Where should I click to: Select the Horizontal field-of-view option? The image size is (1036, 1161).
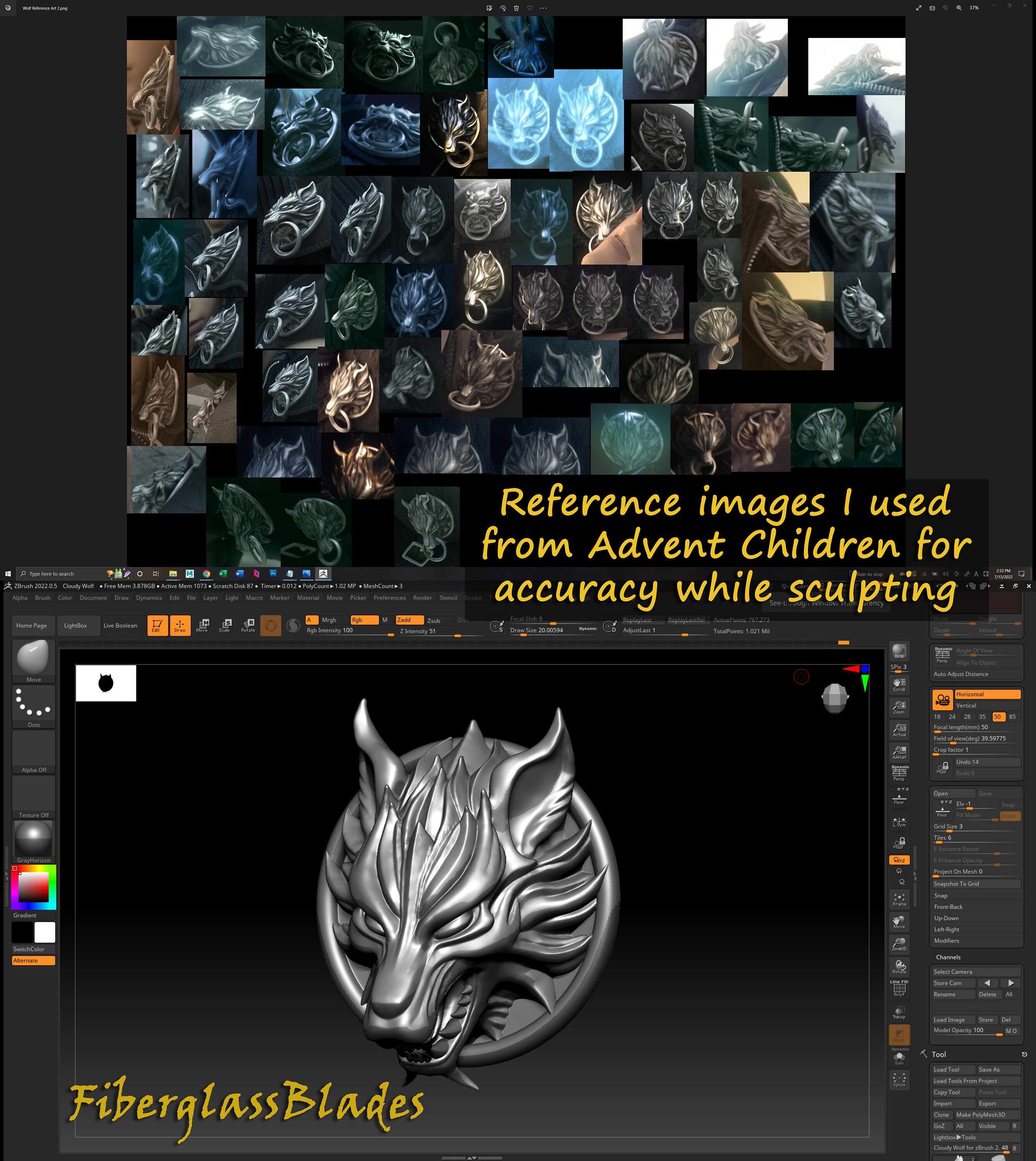pyautogui.click(x=988, y=694)
